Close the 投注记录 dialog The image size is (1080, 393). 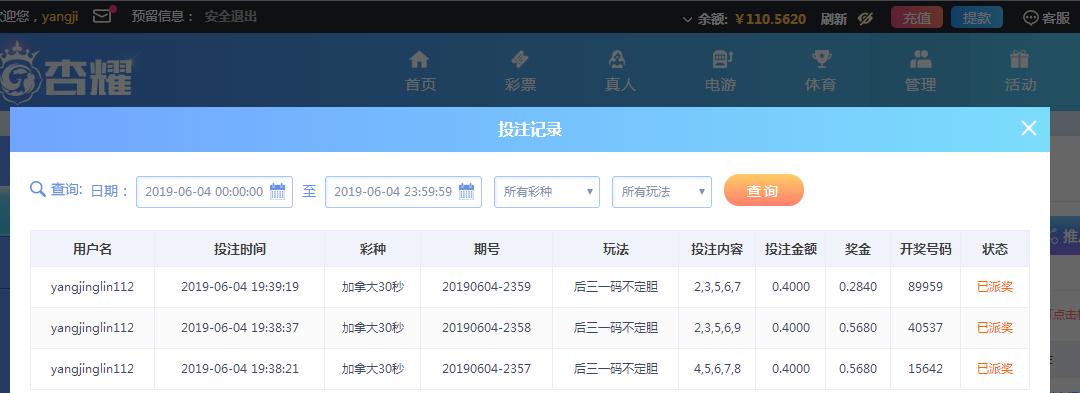pos(1028,128)
